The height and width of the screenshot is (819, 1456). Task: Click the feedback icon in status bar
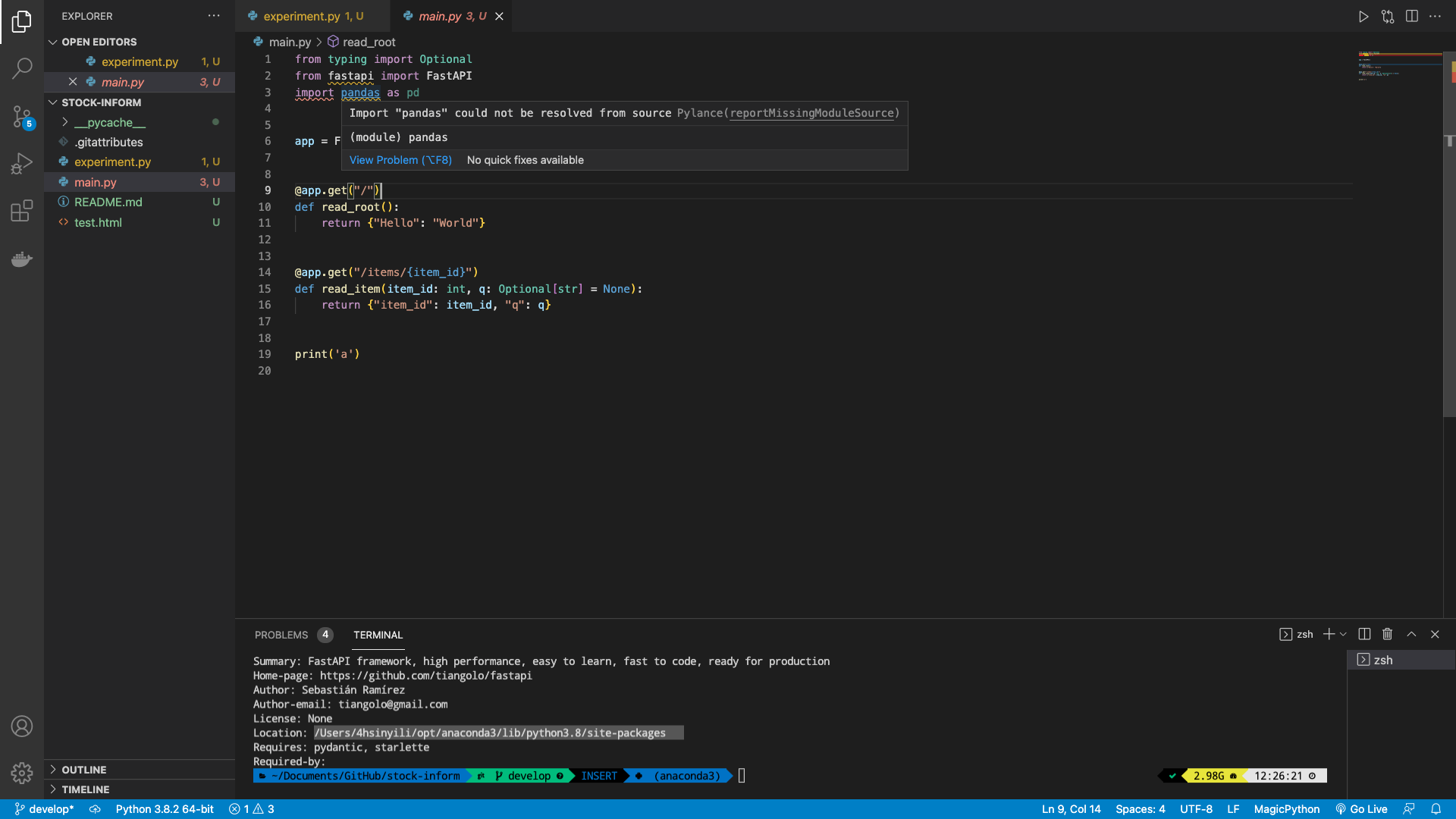[x=1410, y=809]
